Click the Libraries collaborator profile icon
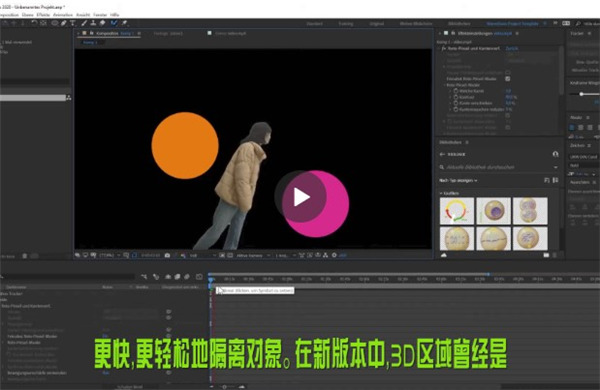 pos(555,154)
